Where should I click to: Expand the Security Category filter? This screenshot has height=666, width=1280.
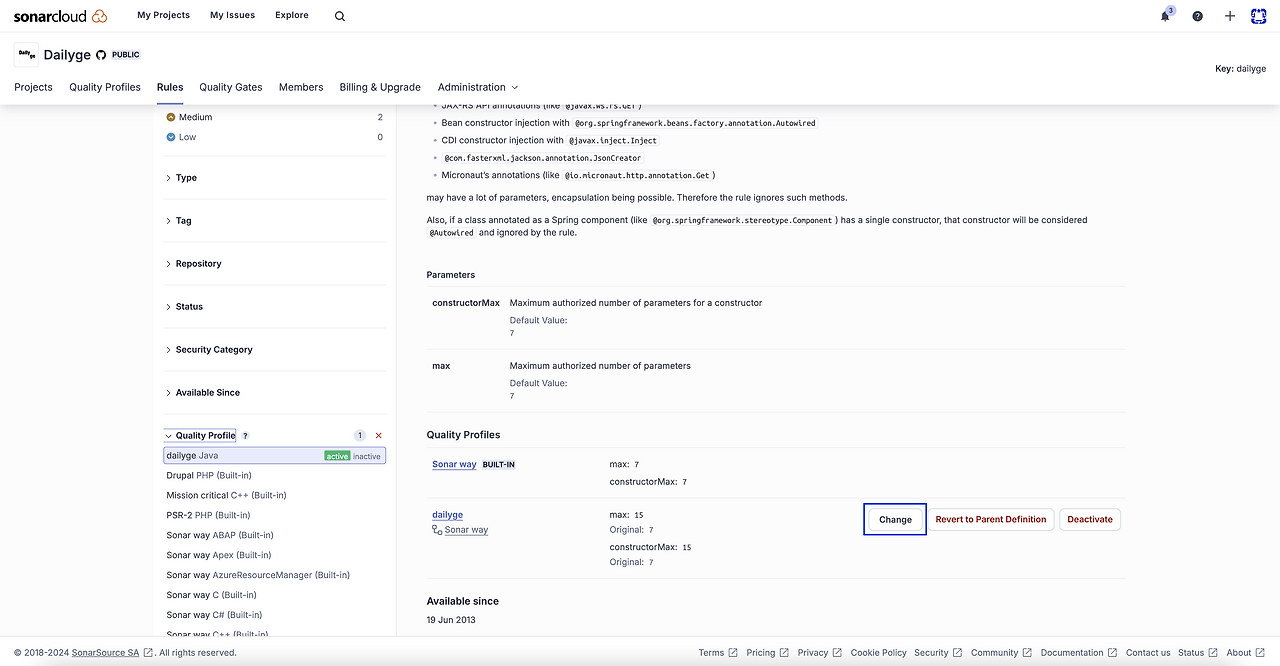tap(213, 350)
